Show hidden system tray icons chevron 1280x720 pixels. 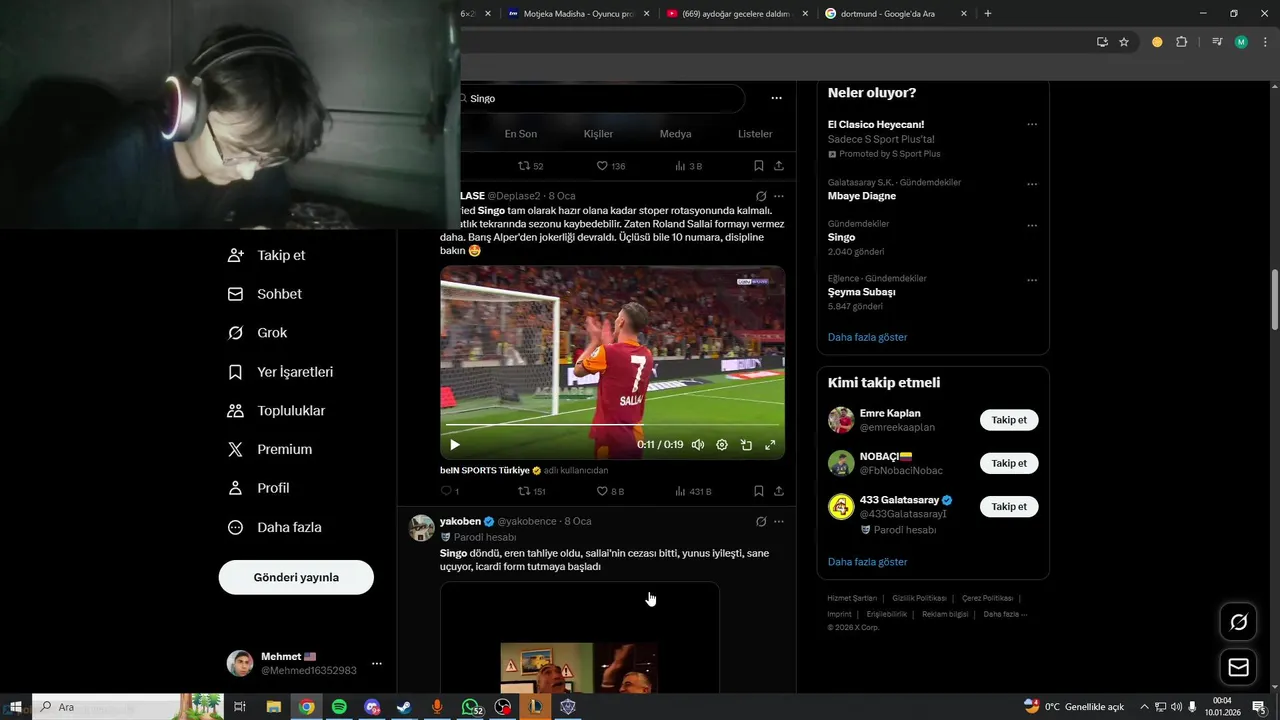coord(1145,707)
